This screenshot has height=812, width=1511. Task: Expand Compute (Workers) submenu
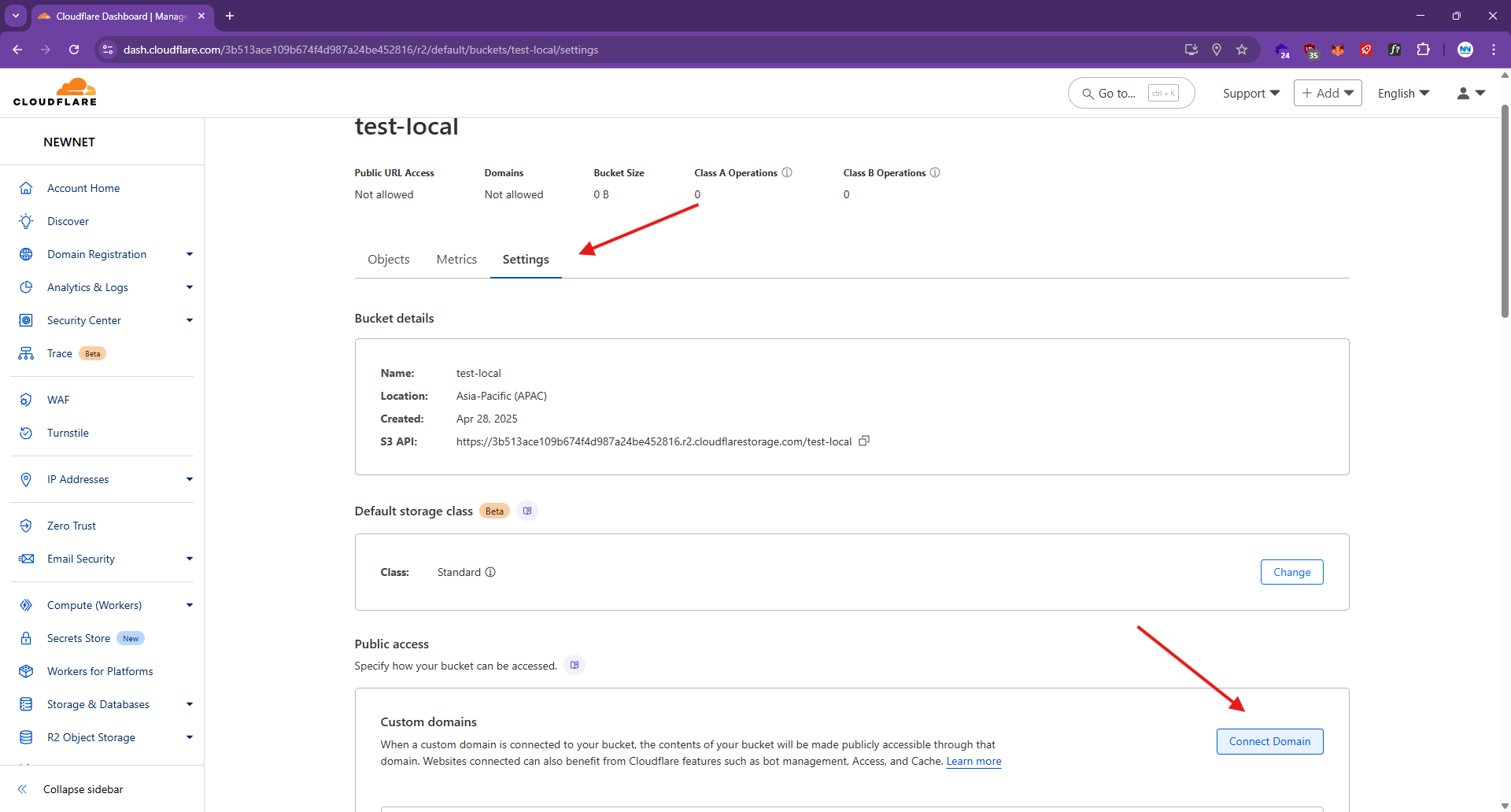tap(190, 605)
